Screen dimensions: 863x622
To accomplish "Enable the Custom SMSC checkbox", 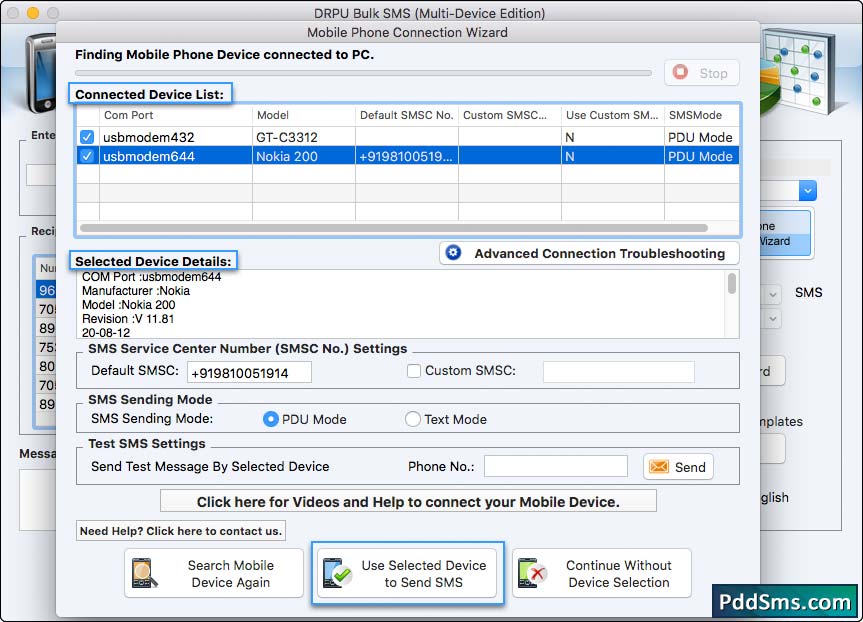I will 414,371.
